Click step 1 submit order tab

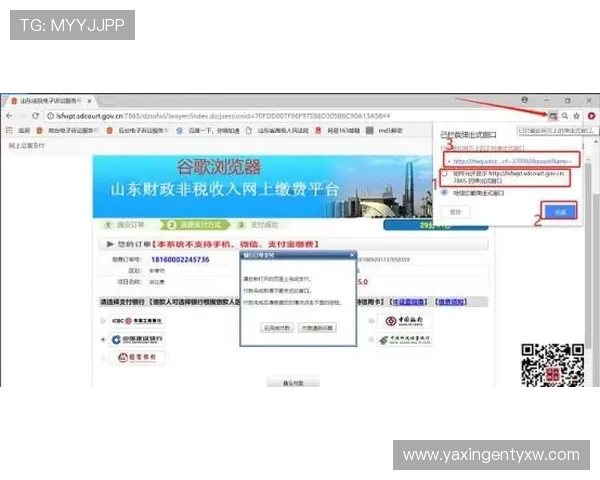tap(124, 225)
